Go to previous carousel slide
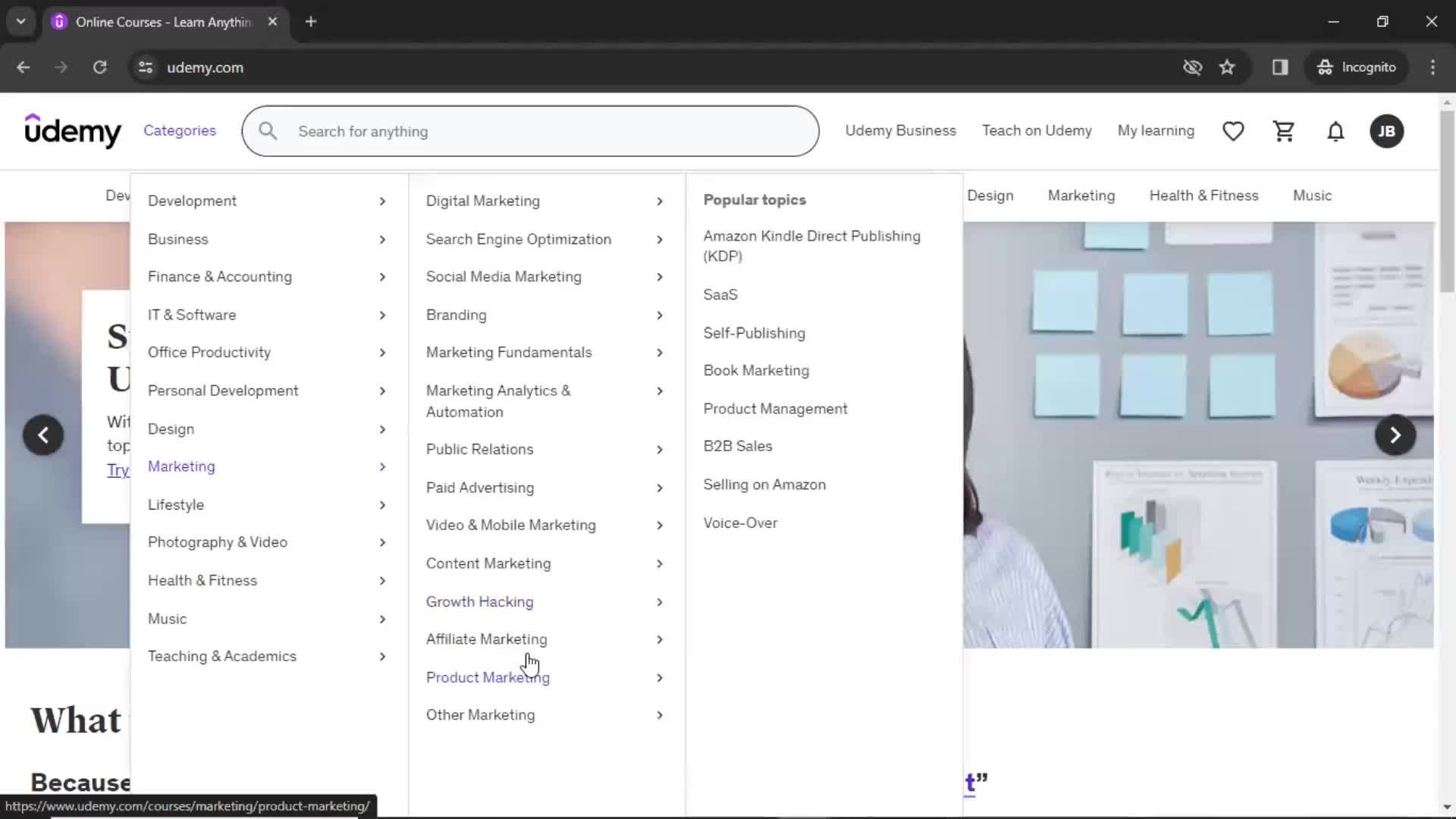Image resolution: width=1456 pixels, height=819 pixels. tap(43, 435)
